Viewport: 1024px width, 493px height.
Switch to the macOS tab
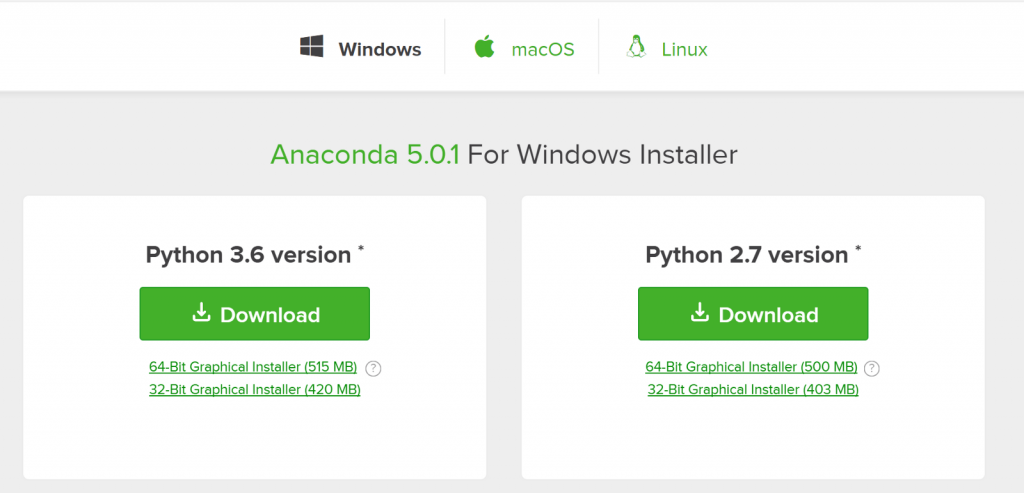(x=543, y=49)
